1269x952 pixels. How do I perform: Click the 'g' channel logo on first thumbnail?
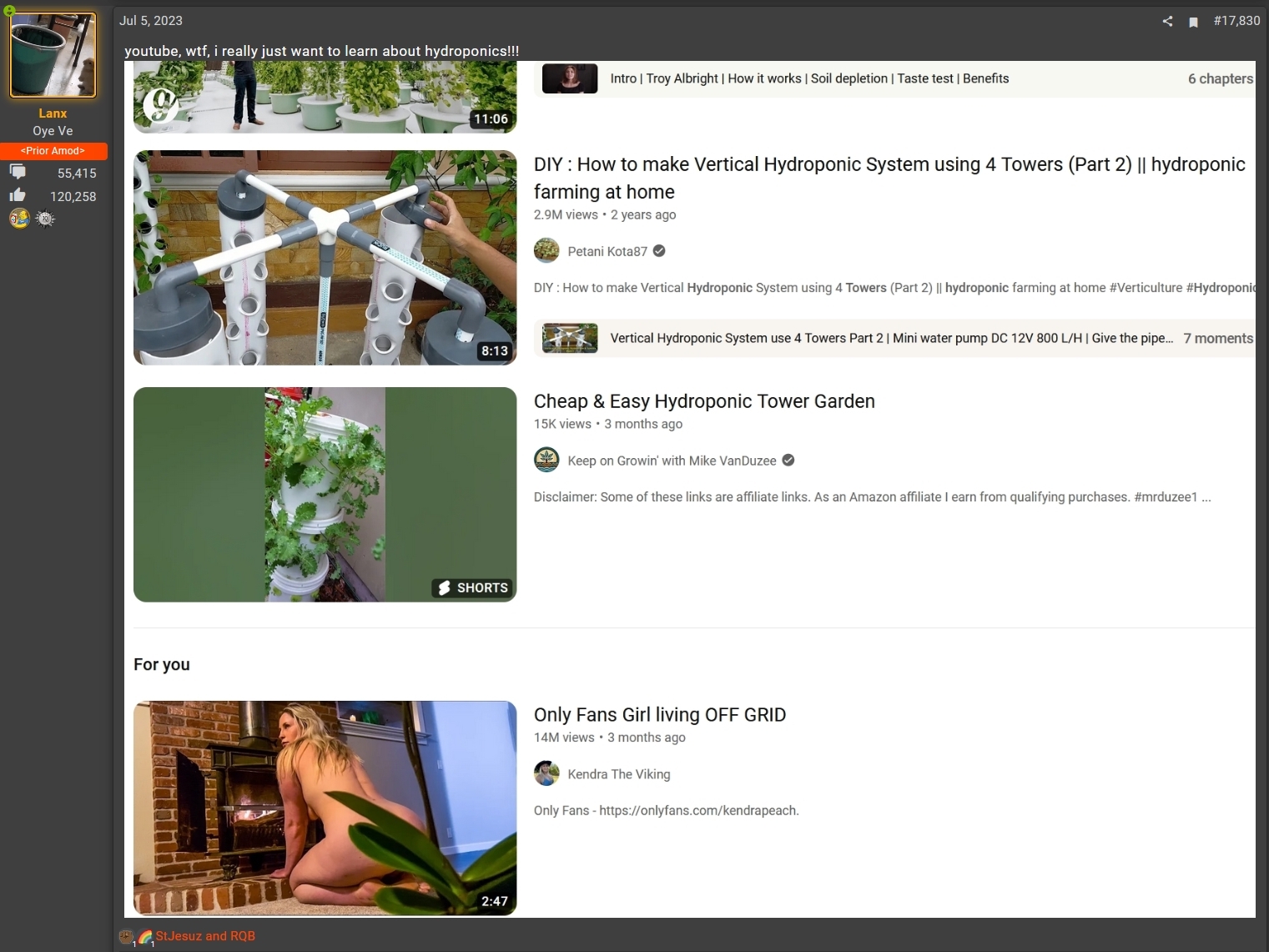pyautogui.click(x=161, y=105)
